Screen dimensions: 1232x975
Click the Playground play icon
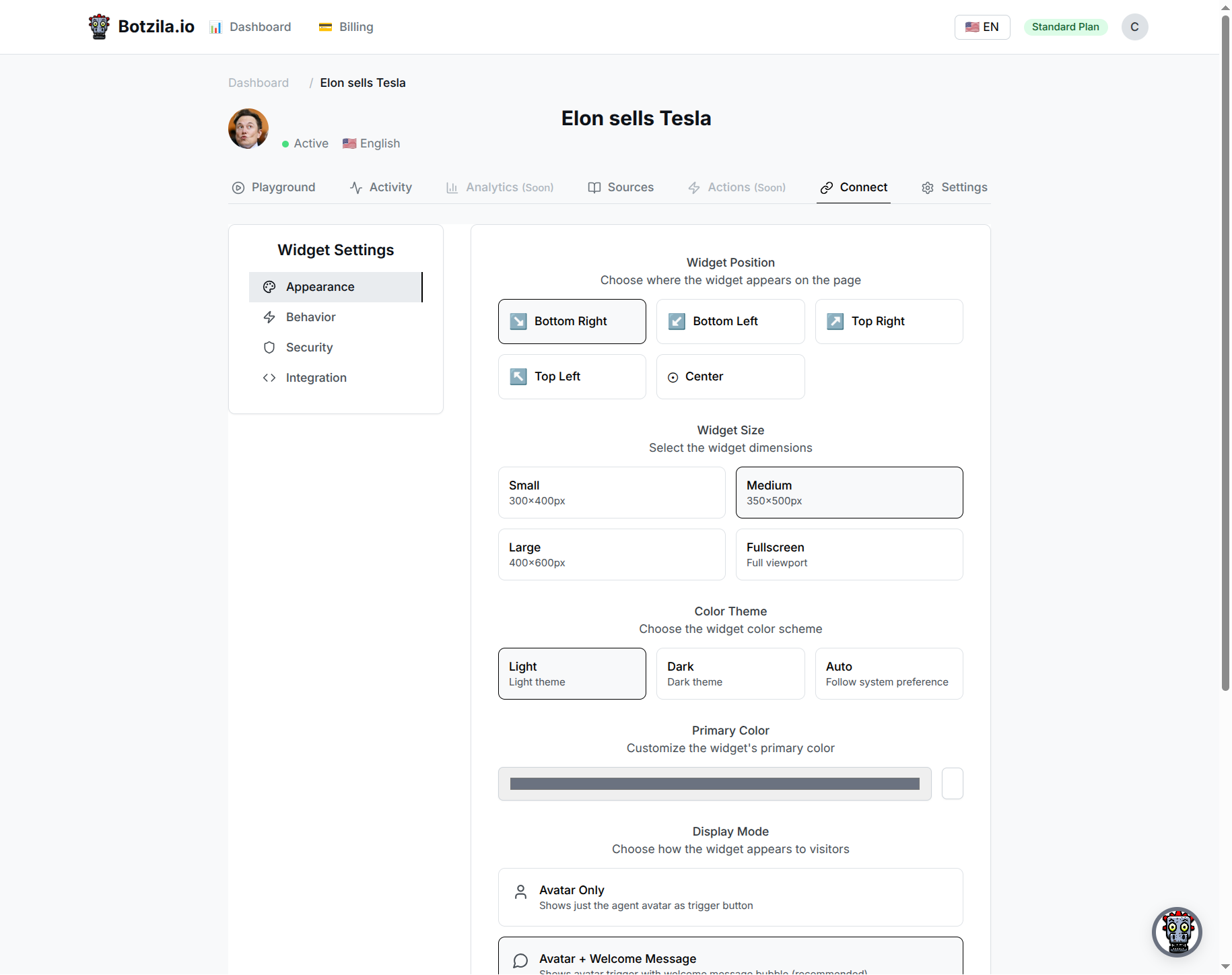tap(238, 188)
